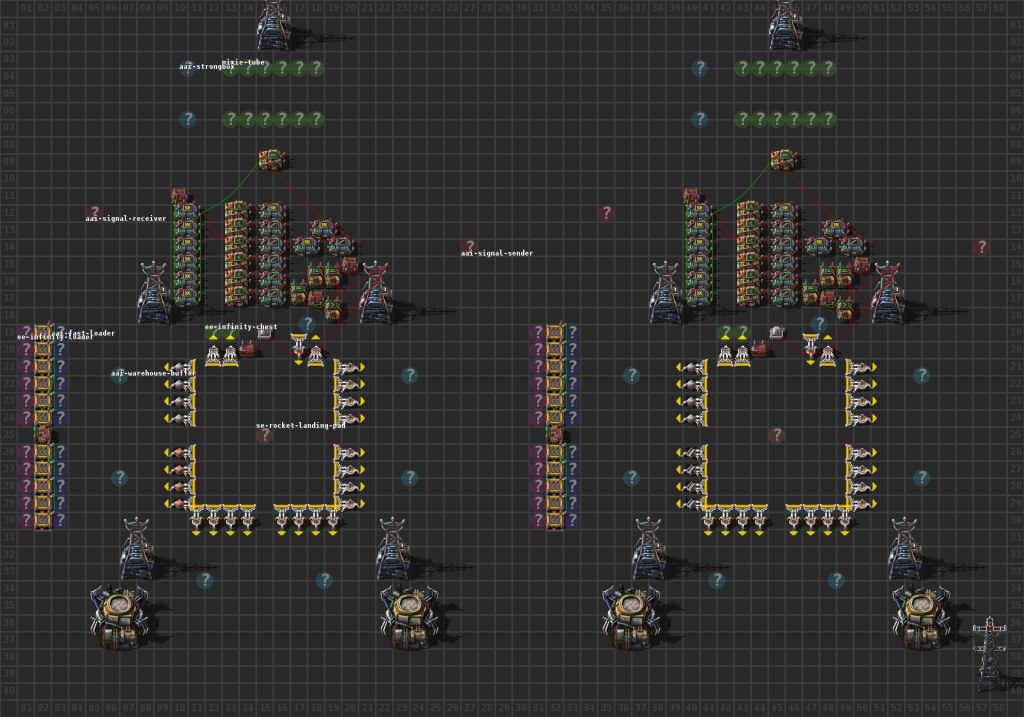Select combinator at wire apex in left blueprint
This screenshot has width=1024, height=717.
coord(273,159)
